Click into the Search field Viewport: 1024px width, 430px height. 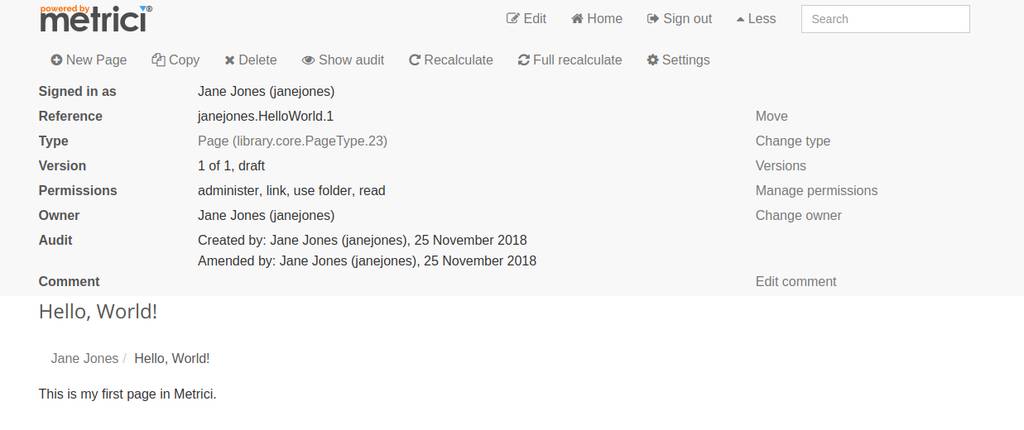885,19
